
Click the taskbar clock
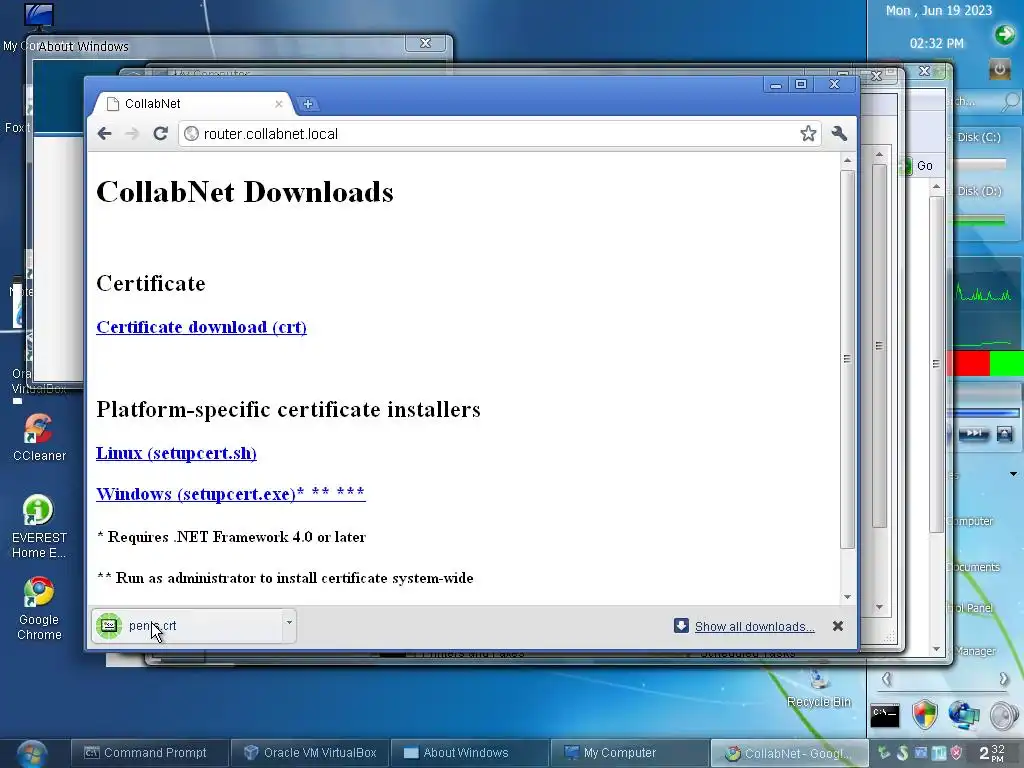click(992, 753)
